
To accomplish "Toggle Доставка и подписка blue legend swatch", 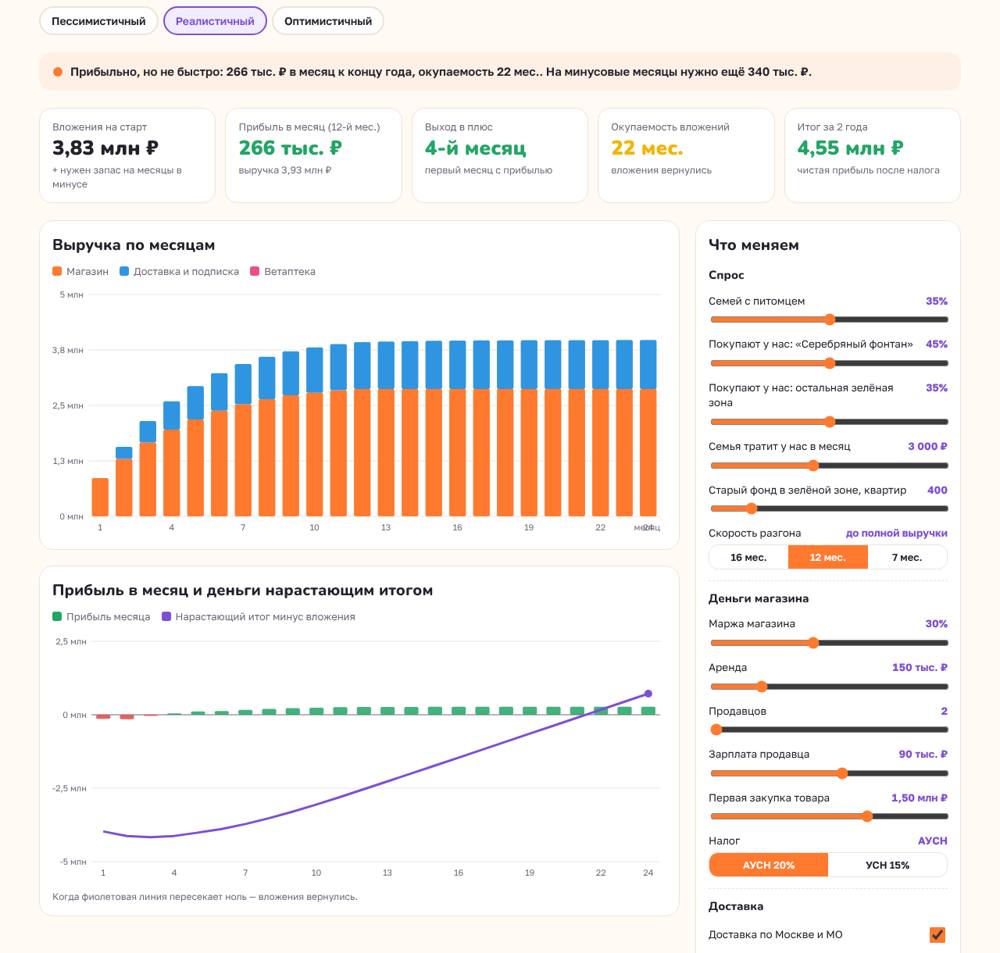I will (x=124, y=271).
